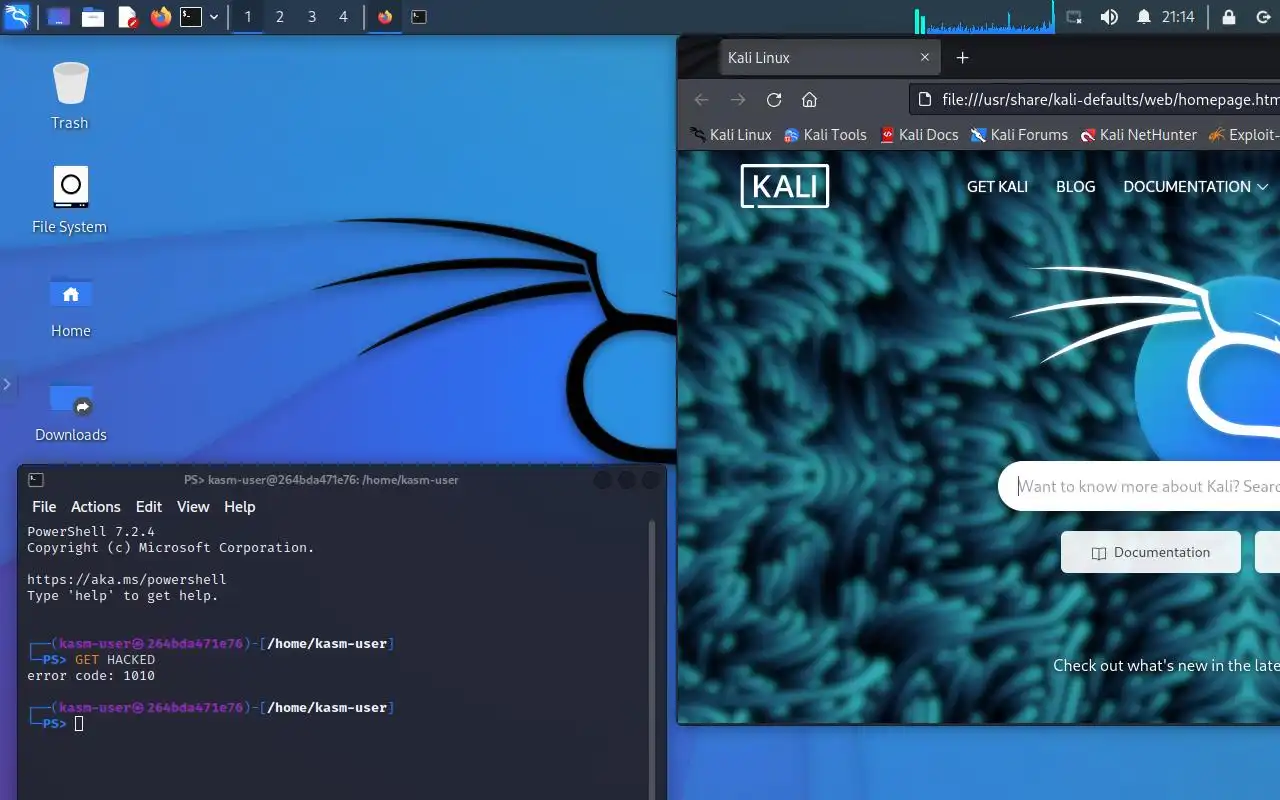This screenshot has height=800, width=1280.
Task: Click the Show Desktop panel icon
Action: [x=59, y=17]
